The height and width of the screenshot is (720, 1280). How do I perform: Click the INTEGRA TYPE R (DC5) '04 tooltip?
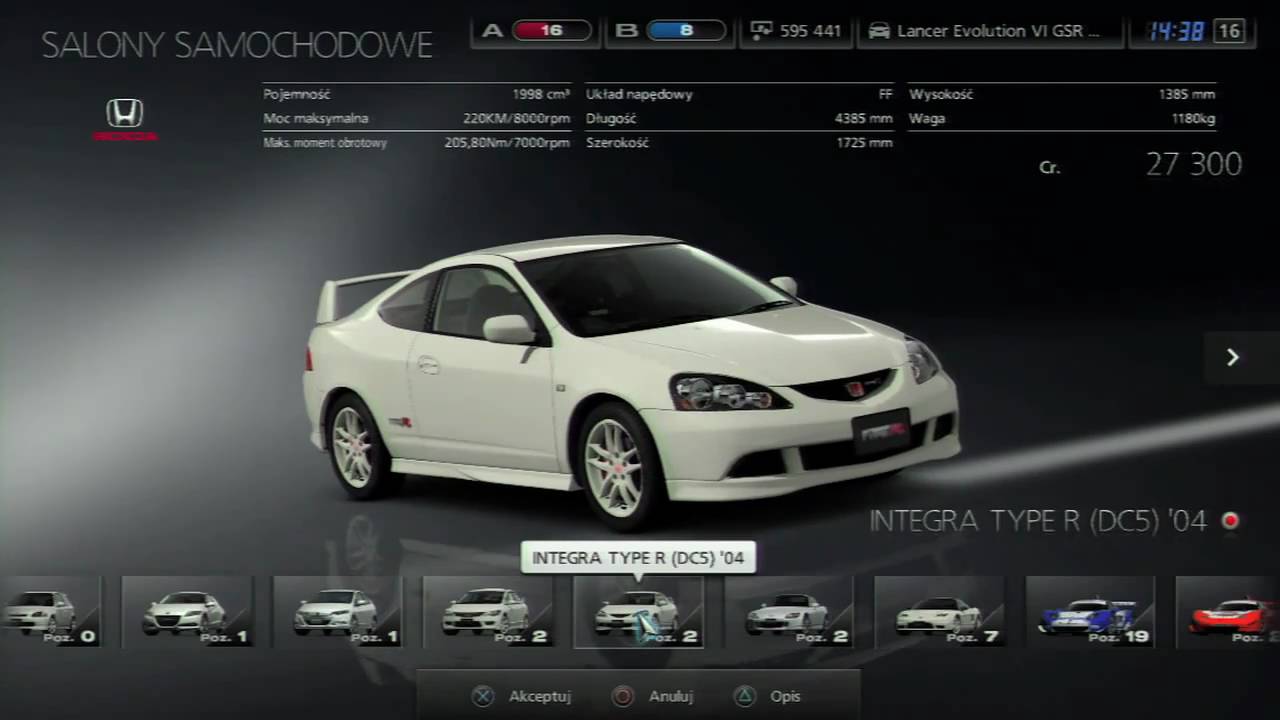(638, 557)
